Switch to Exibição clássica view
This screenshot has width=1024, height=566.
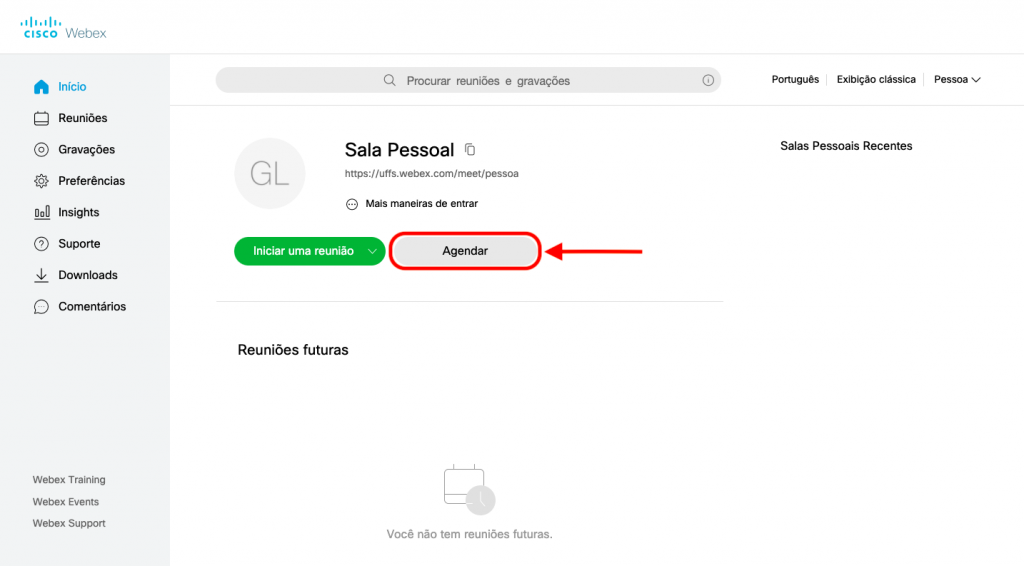[x=876, y=80]
